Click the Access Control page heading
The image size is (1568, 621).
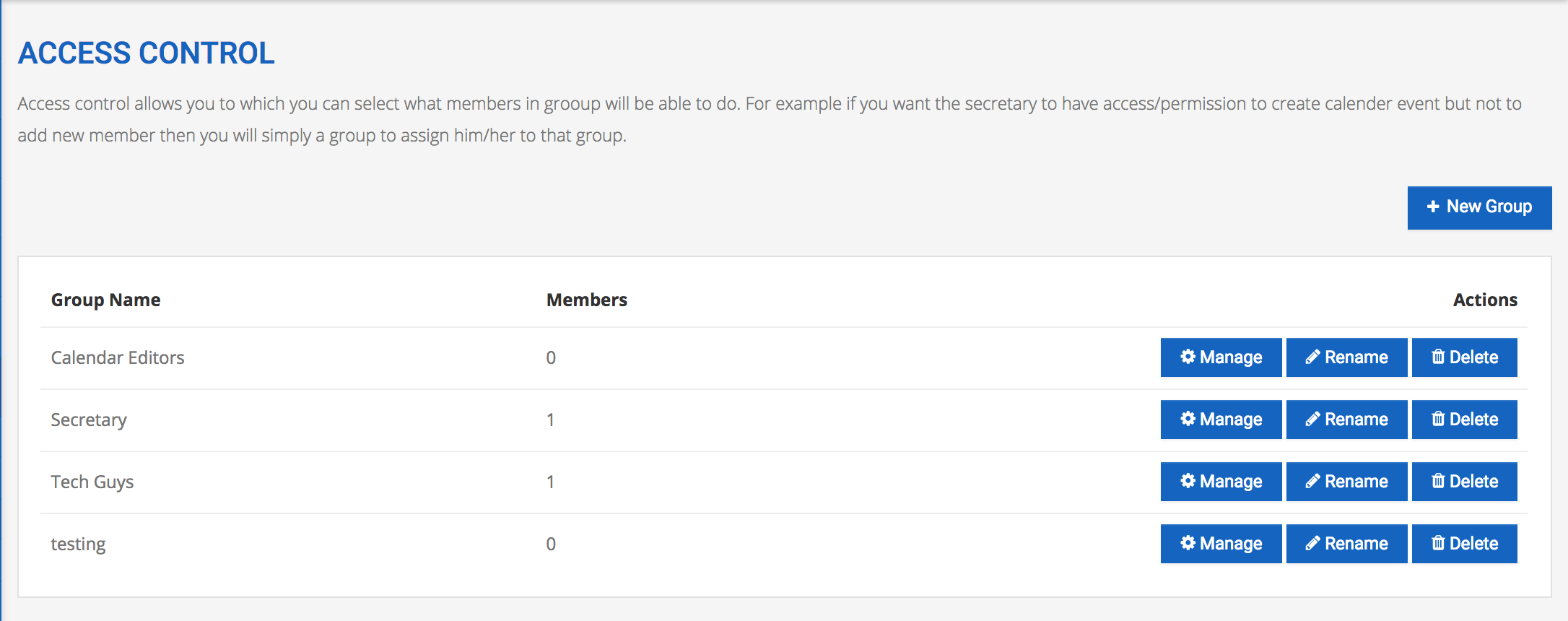click(147, 53)
